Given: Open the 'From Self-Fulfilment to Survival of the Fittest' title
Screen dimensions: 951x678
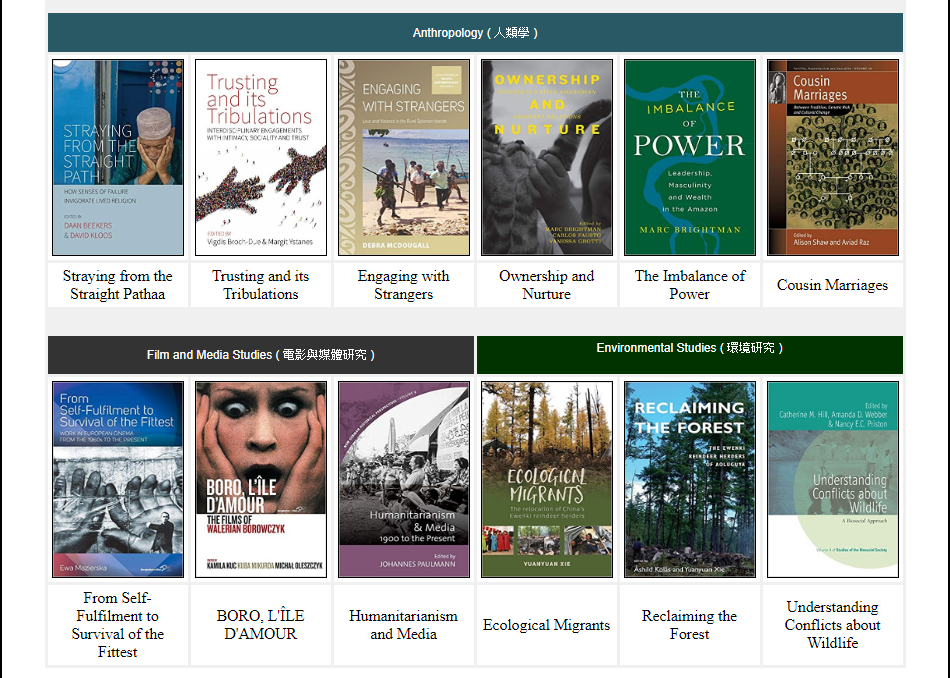Looking at the screenshot, I should point(118,625).
